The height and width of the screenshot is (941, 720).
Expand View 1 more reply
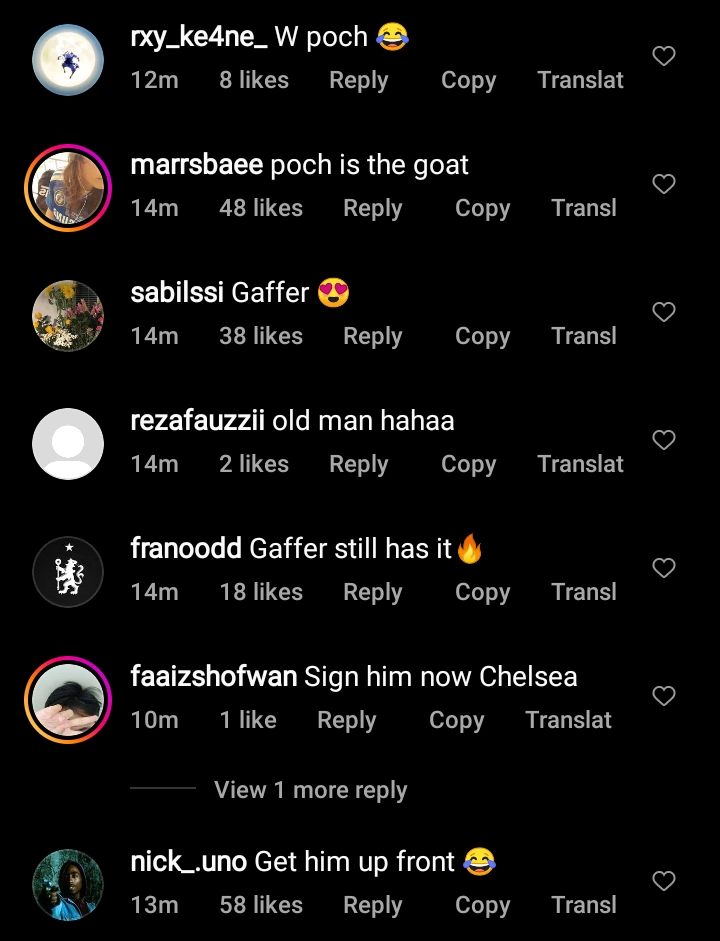pos(311,790)
